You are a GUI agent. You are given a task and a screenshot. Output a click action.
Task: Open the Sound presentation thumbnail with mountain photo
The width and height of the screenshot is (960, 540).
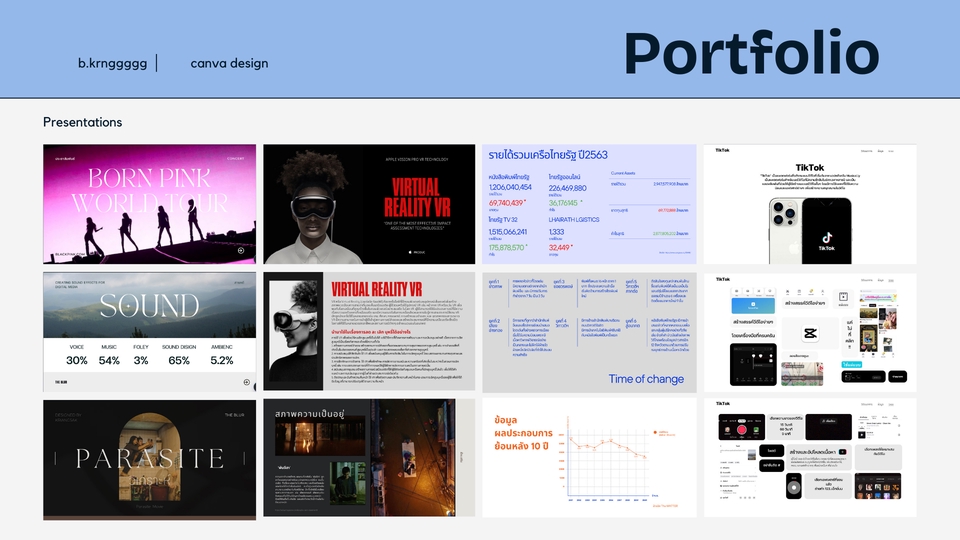(149, 332)
